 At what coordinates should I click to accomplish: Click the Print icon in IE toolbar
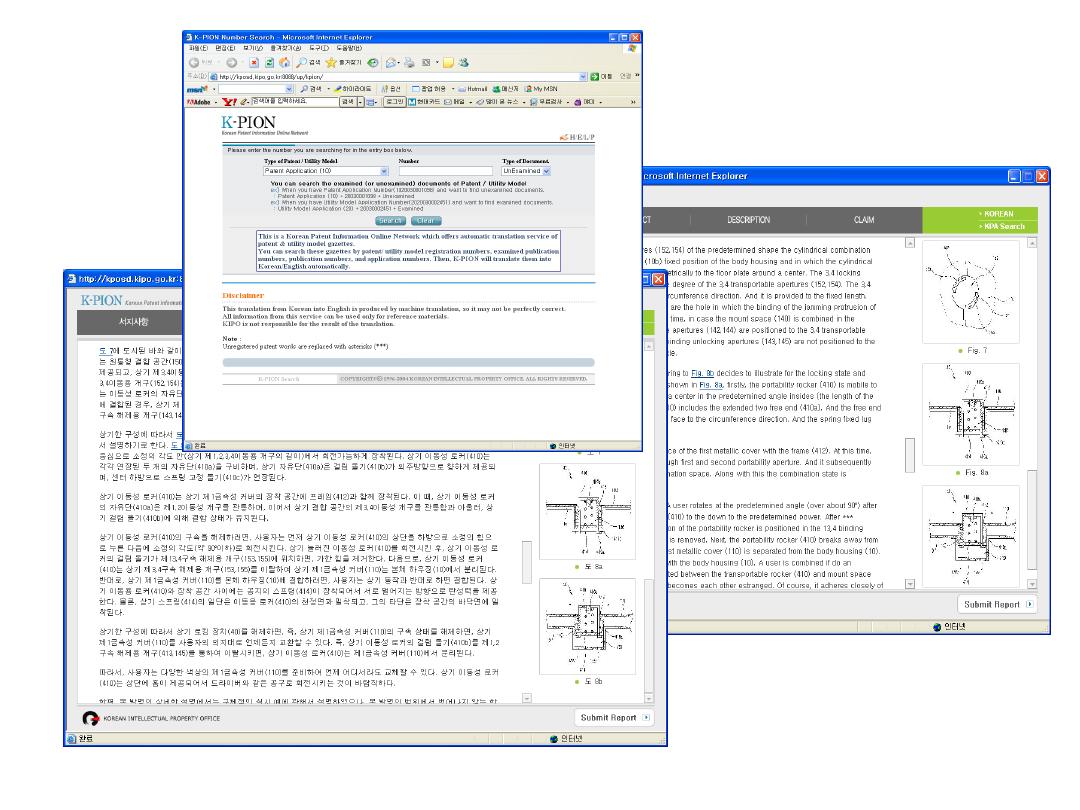(x=409, y=63)
